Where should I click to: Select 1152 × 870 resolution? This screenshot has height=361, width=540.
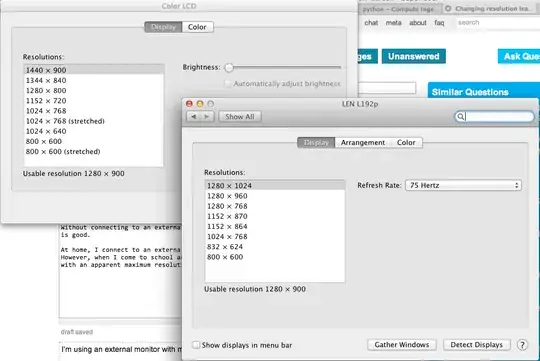click(x=275, y=216)
